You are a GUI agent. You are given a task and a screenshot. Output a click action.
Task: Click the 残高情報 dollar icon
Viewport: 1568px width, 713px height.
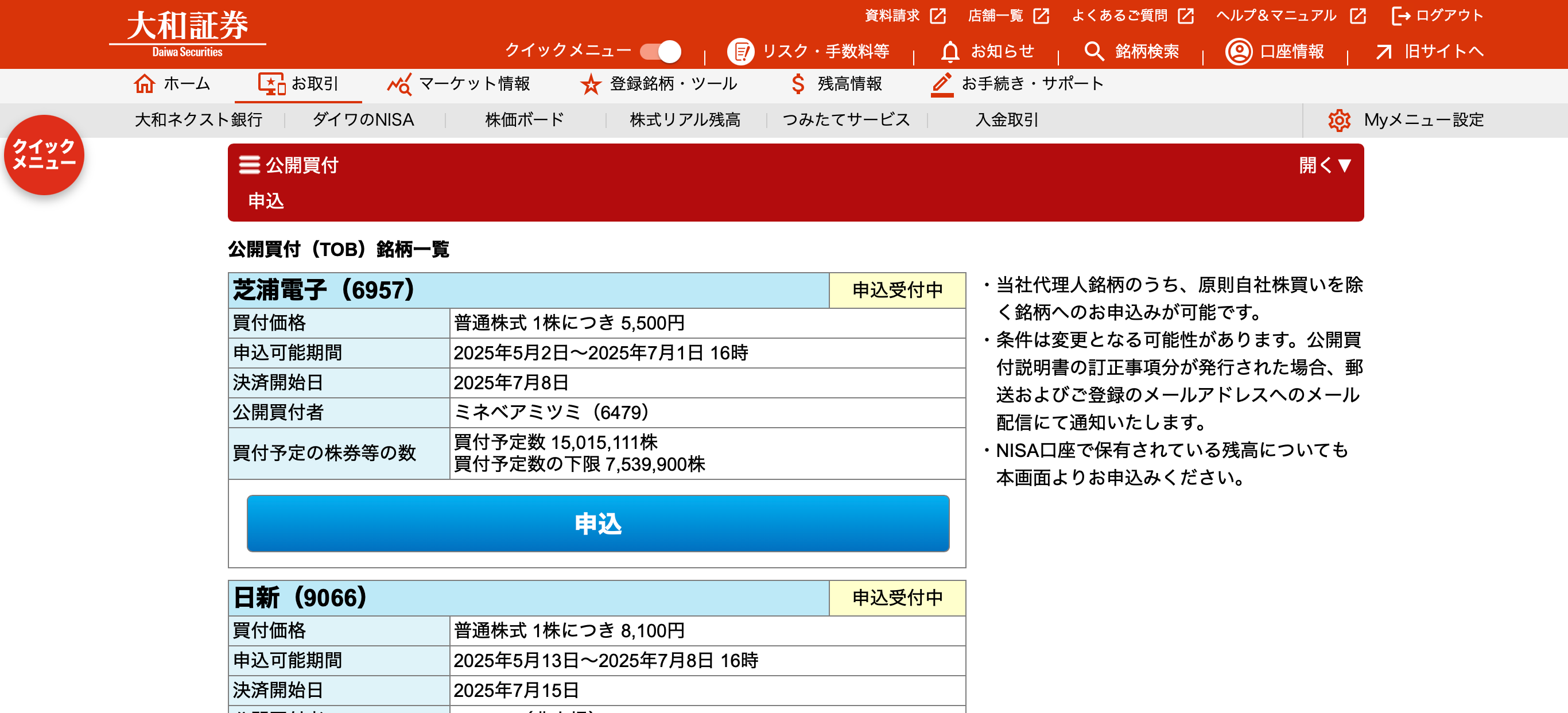tap(797, 83)
